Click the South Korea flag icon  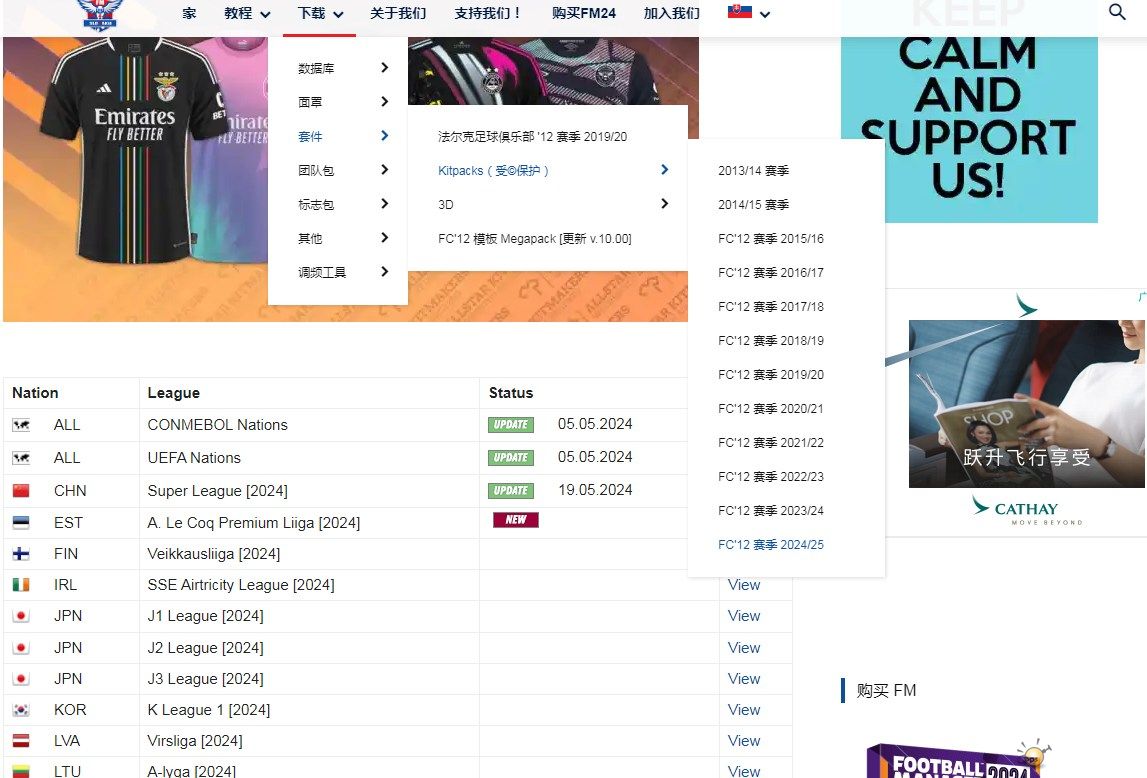21,710
